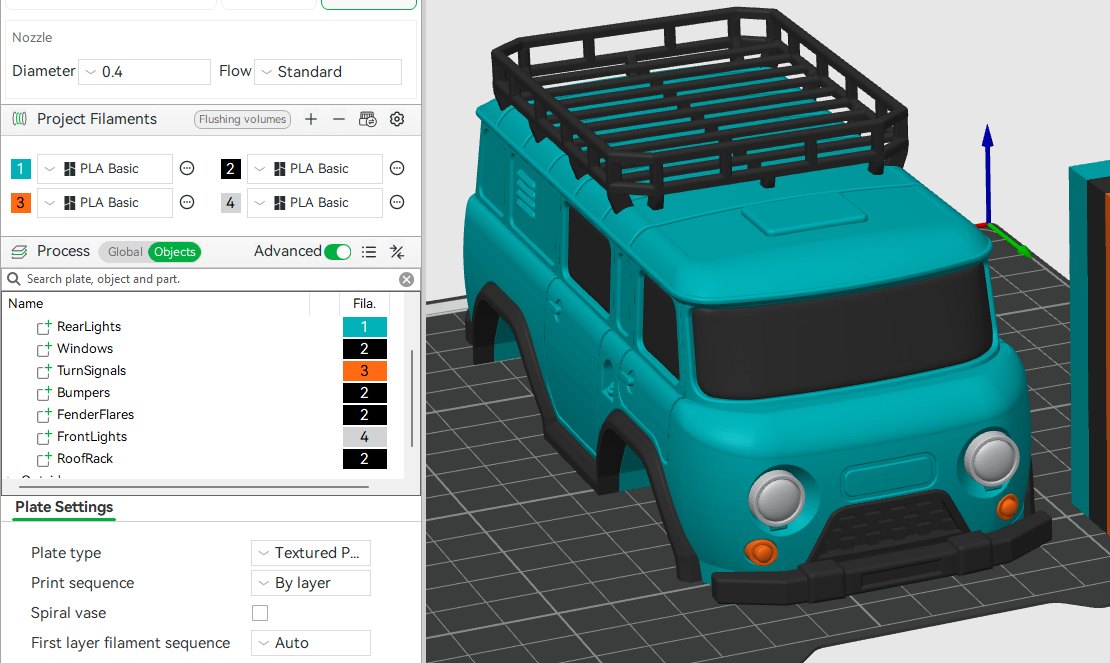Open AMS filament sync icon
The height and width of the screenshot is (663, 1110).
click(368, 119)
